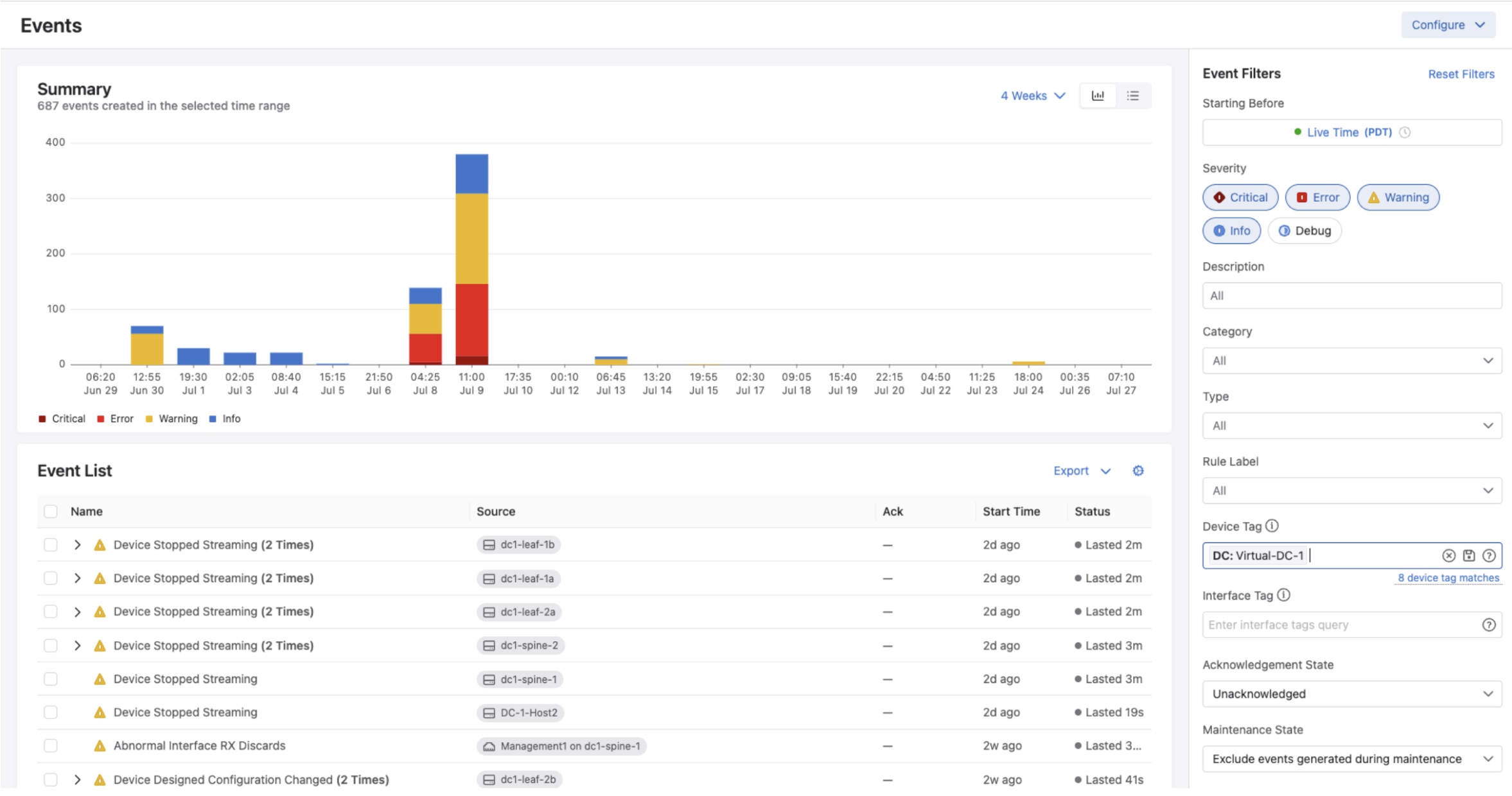Click the Live Time clock icon
Viewport: 1512px width, 796px height.
pos(1405,132)
